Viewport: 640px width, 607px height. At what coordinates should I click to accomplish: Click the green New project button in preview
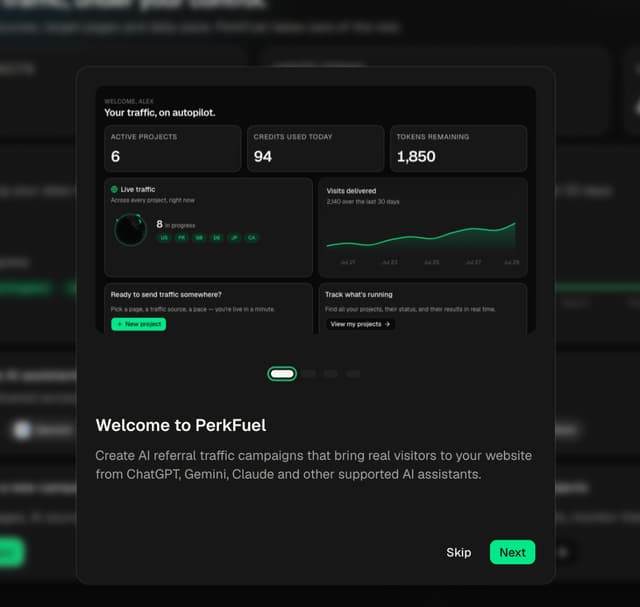(139, 324)
